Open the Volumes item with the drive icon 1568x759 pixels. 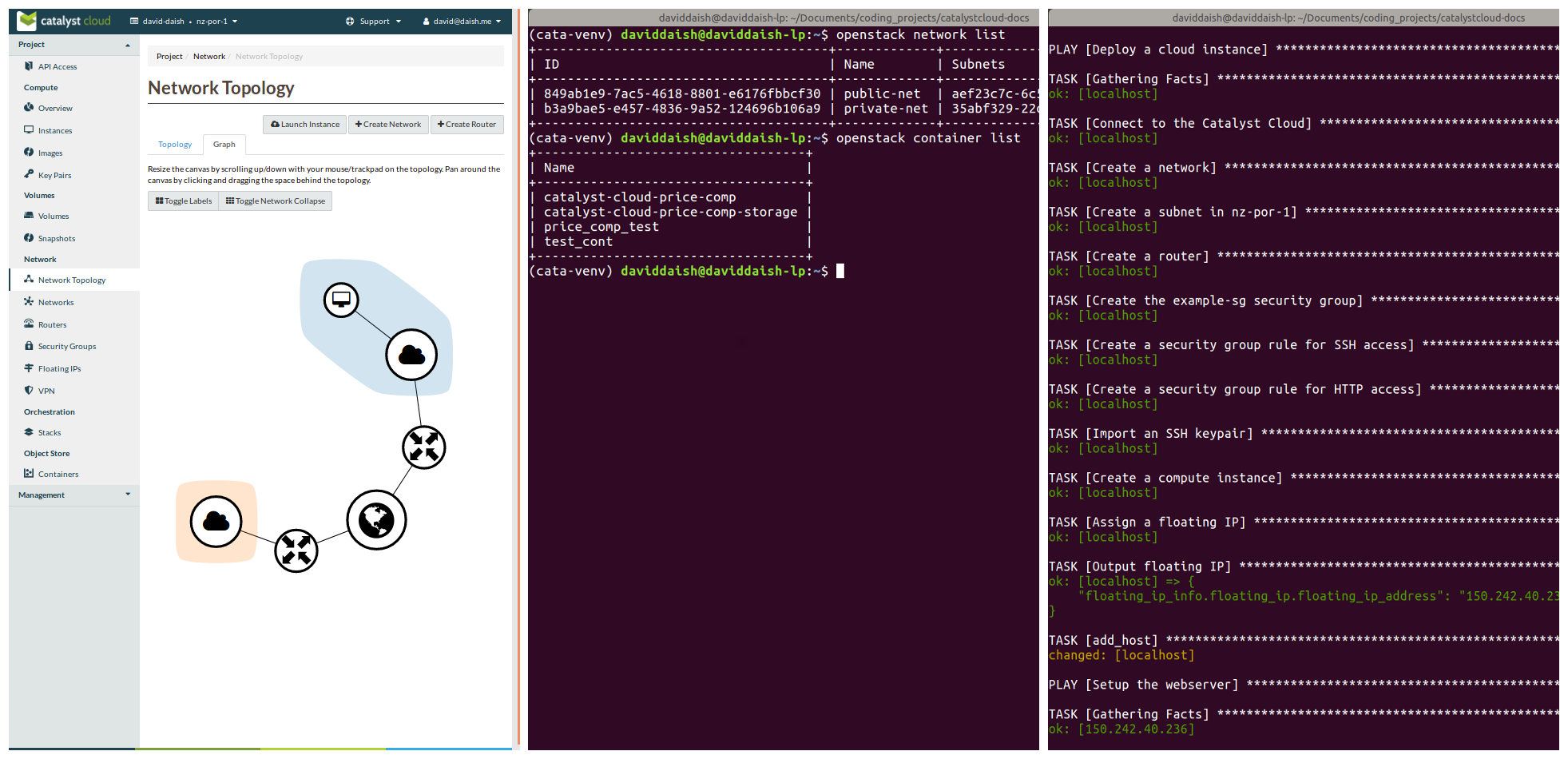pyautogui.click(x=47, y=216)
